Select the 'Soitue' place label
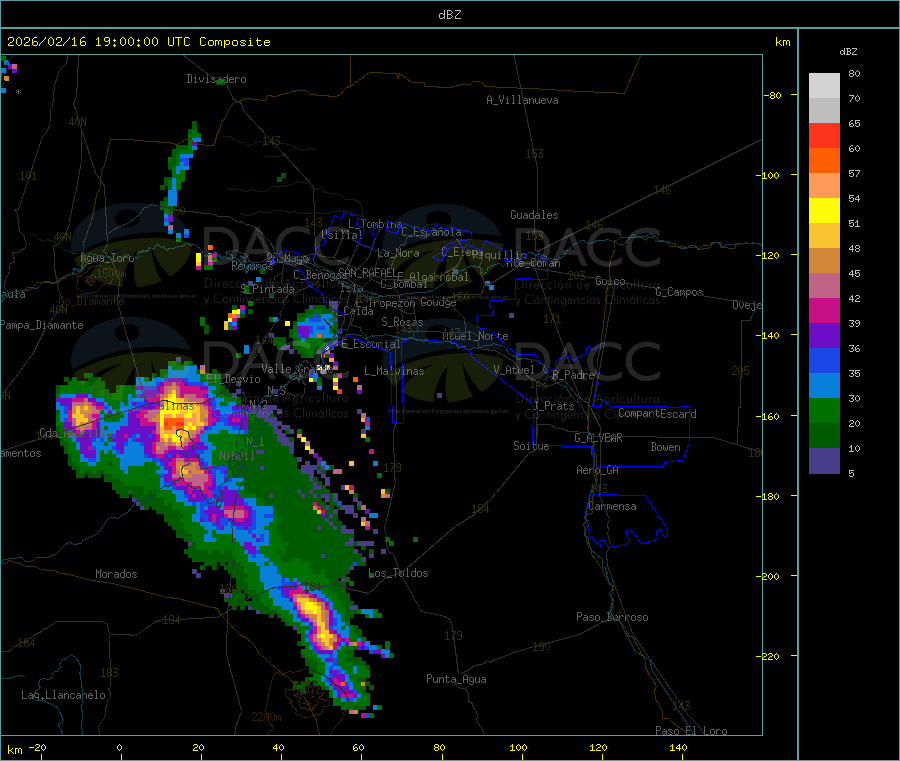The image size is (900, 761). click(x=531, y=446)
